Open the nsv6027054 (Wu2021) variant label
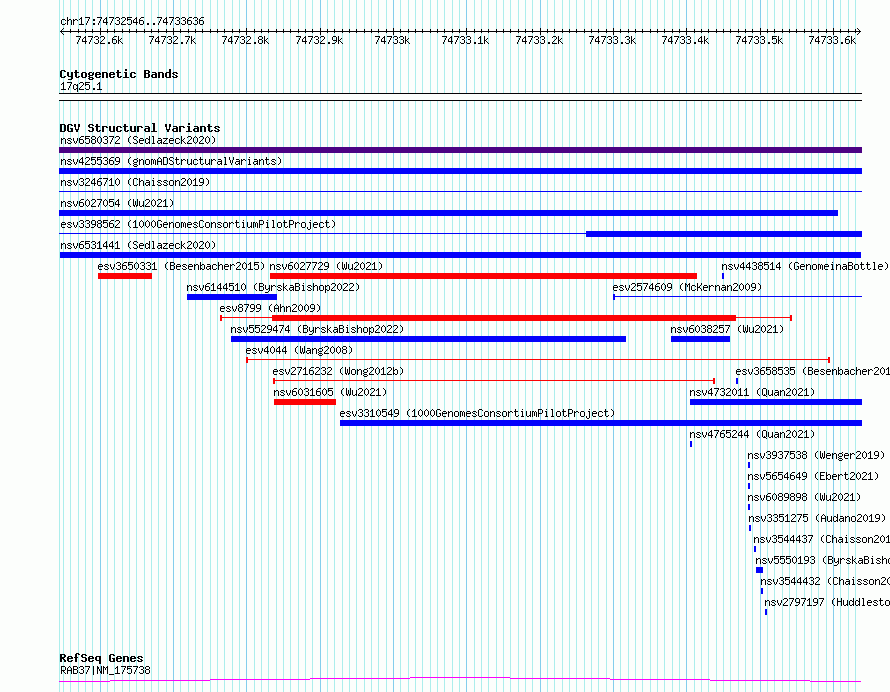Viewport: 890px width, 692px height. click(117, 203)
